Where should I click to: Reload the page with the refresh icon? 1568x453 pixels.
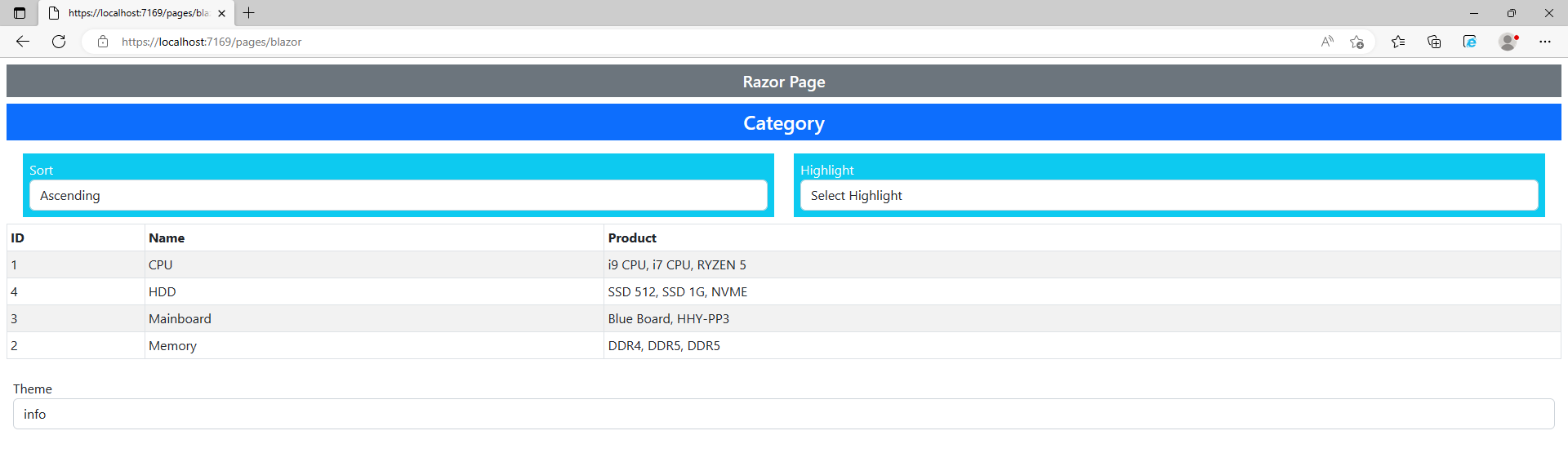[59, 42]
